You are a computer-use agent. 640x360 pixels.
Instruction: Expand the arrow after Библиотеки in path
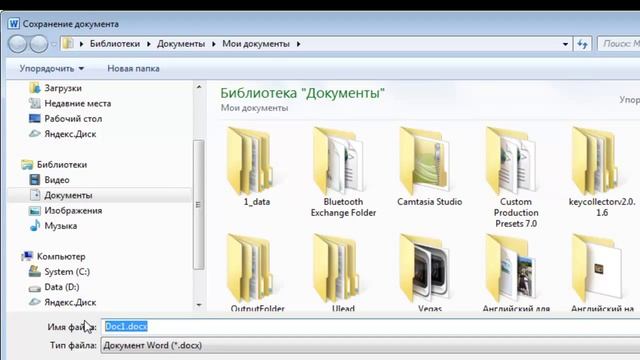(x=149, y=44)
